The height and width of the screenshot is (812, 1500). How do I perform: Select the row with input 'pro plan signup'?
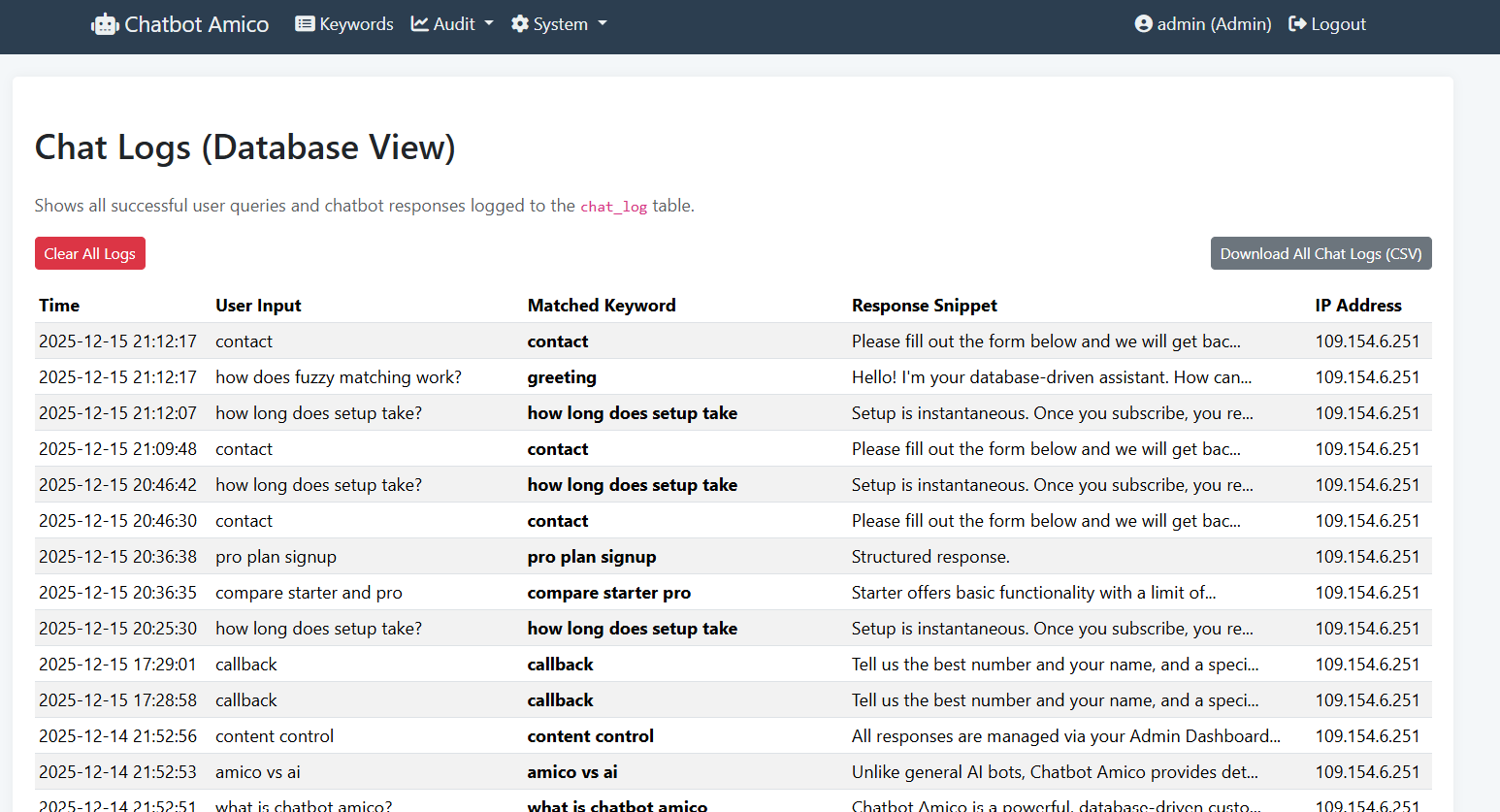click(x=276, y=556)
